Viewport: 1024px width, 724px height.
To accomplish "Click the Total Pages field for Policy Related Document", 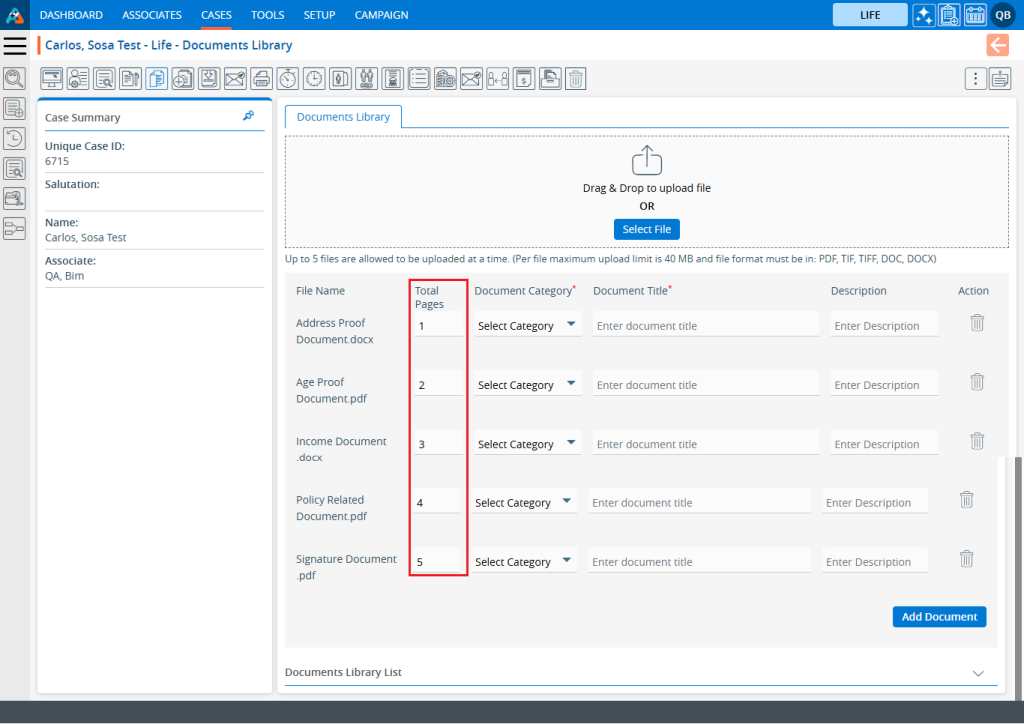I will pos(437,503).
